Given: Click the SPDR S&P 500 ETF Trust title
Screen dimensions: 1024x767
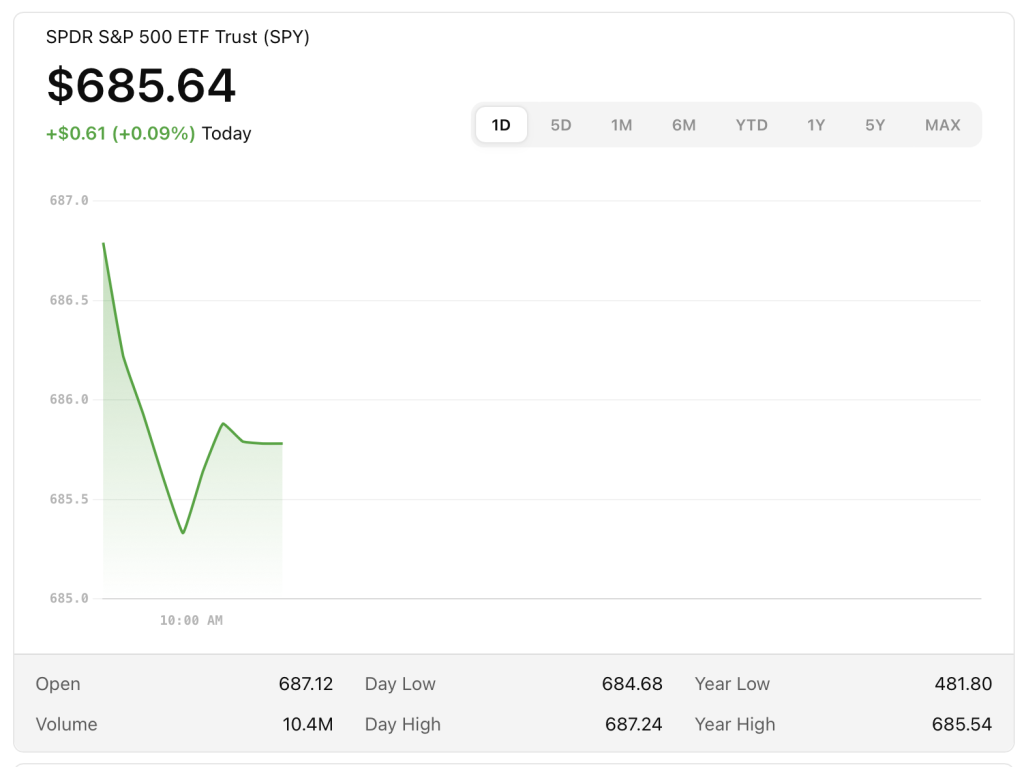Looking at the screenshot, I should point(178,37).
